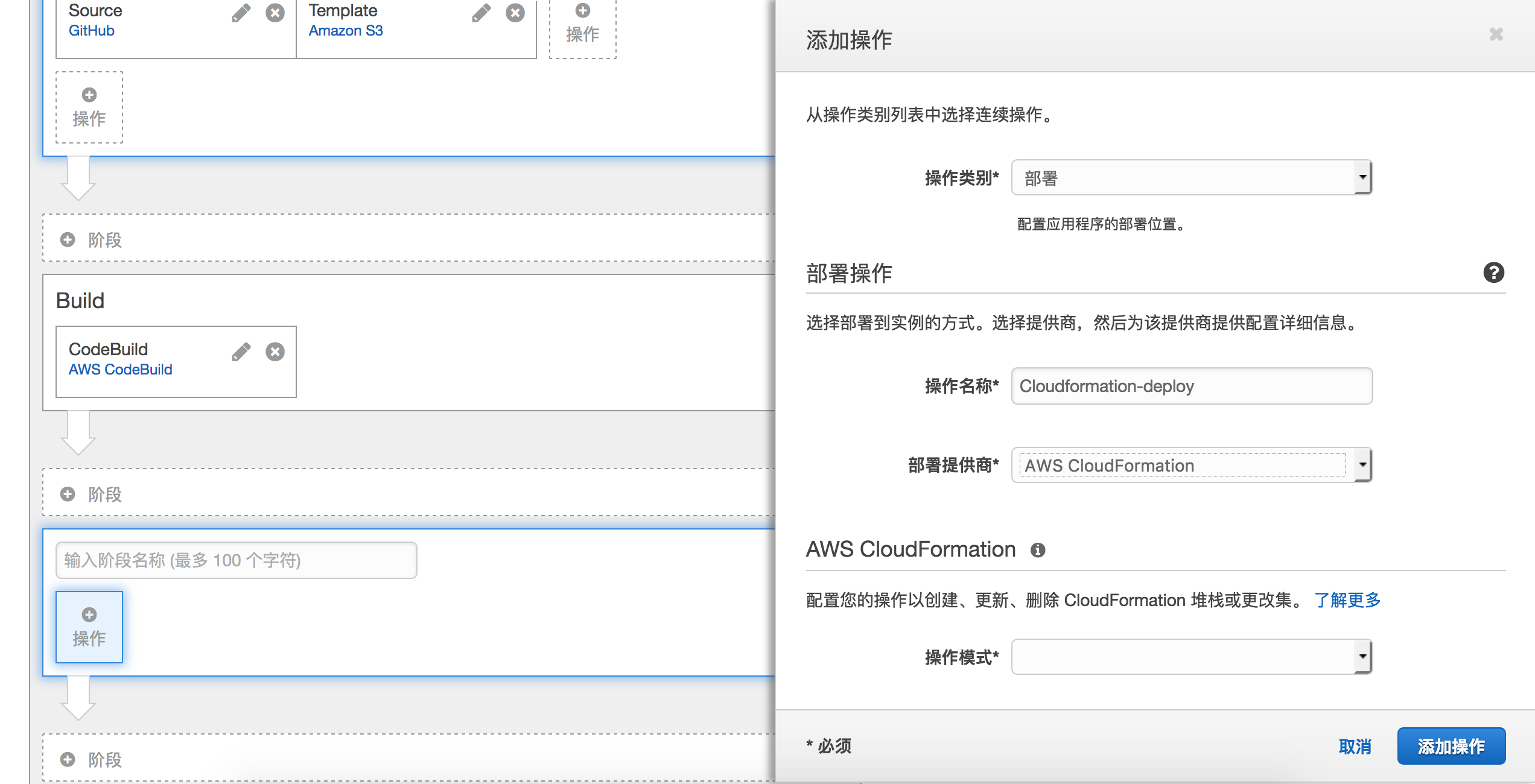Close the 添加操作 panel
1535x784 pixels.
click(x=1496, y=34)
